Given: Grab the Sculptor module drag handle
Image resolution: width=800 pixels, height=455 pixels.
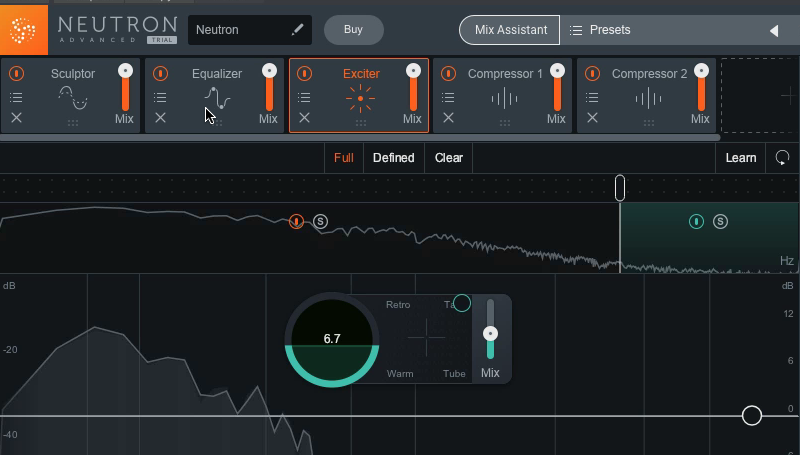Looking at the screenshot, I should pyautogui.click(x=72, y=123).
